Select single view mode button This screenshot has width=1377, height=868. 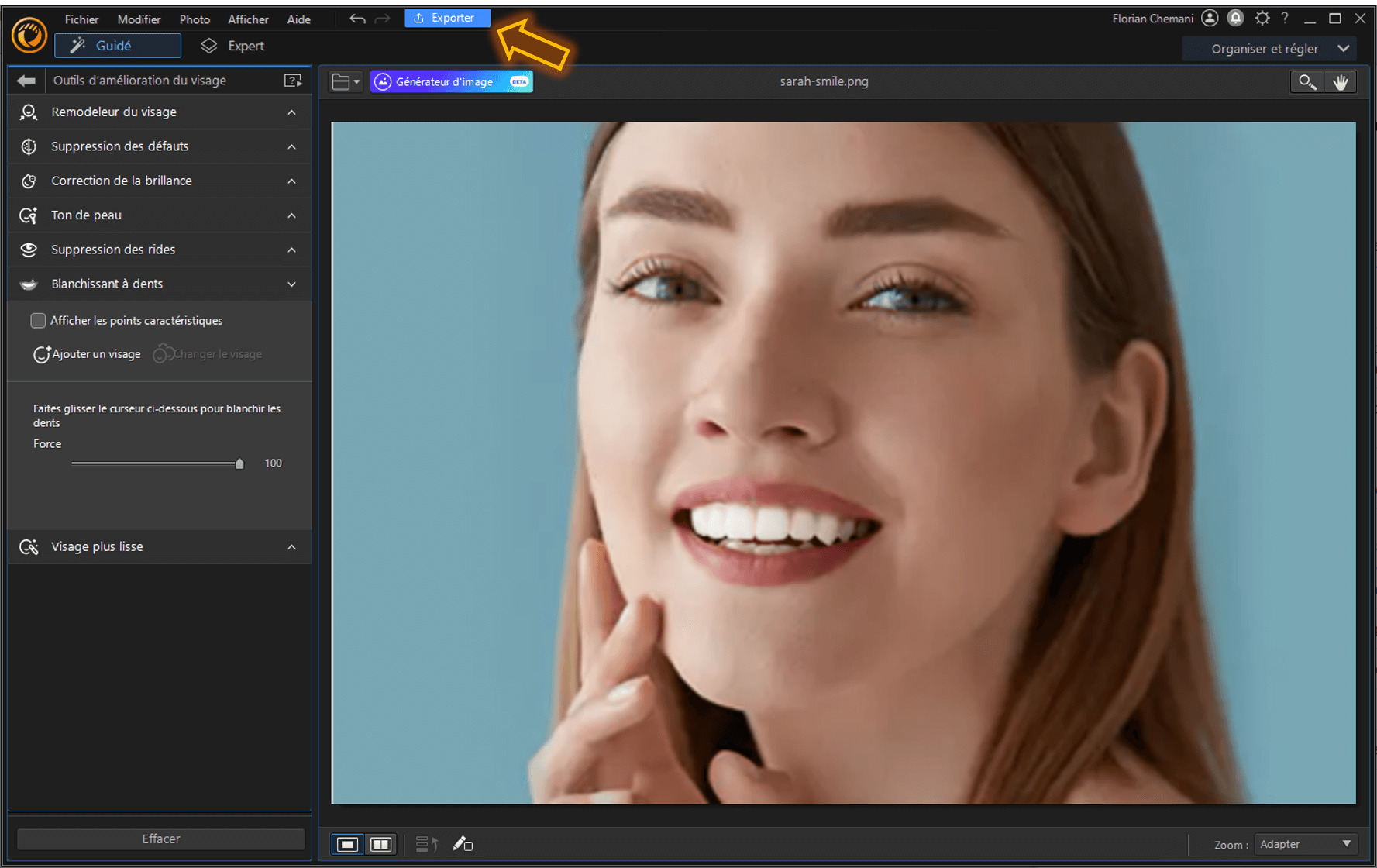[346, 844]
